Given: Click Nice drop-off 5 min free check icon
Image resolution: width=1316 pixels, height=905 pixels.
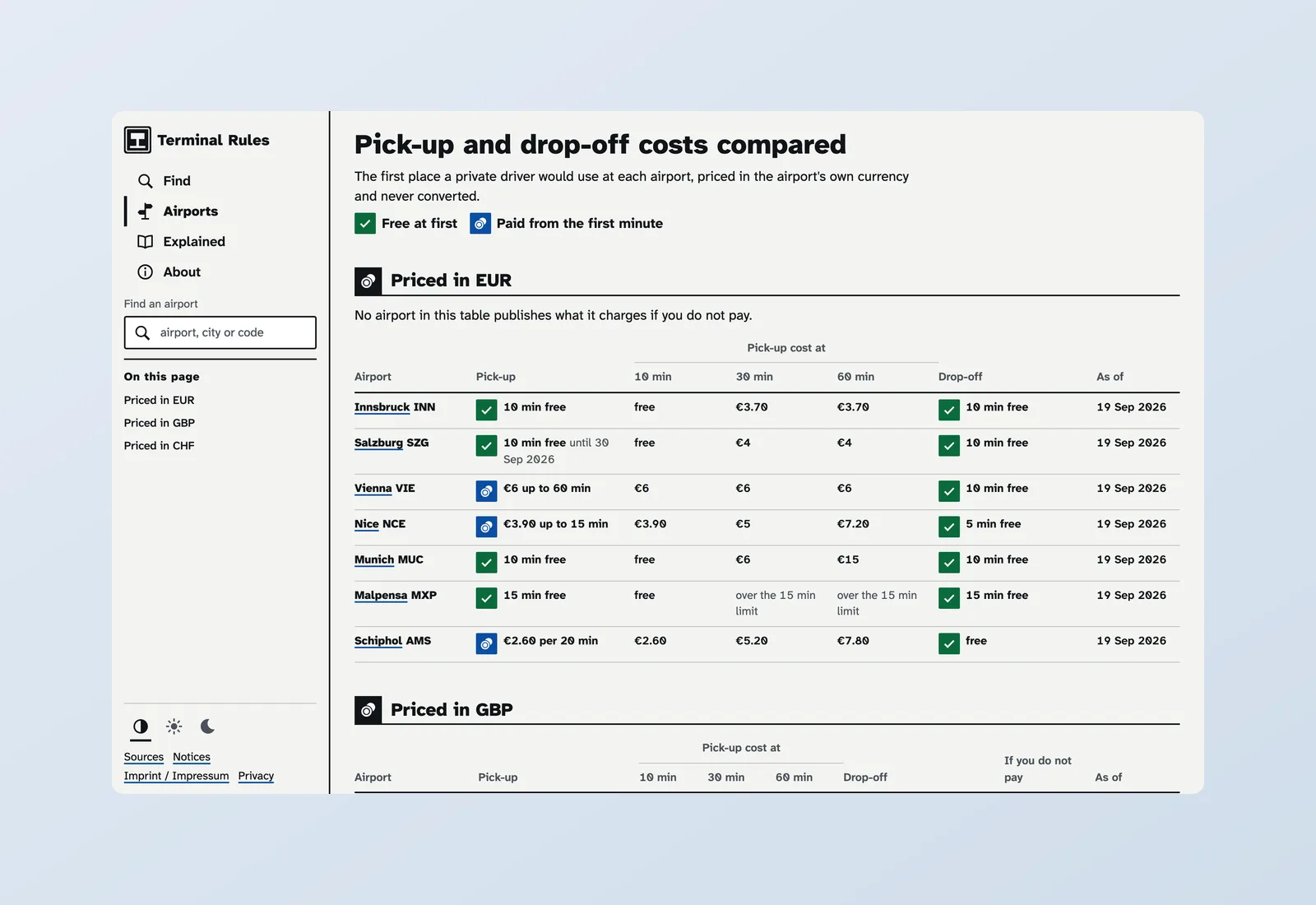Looking at the screenshot, I should [x=949, y=527].
